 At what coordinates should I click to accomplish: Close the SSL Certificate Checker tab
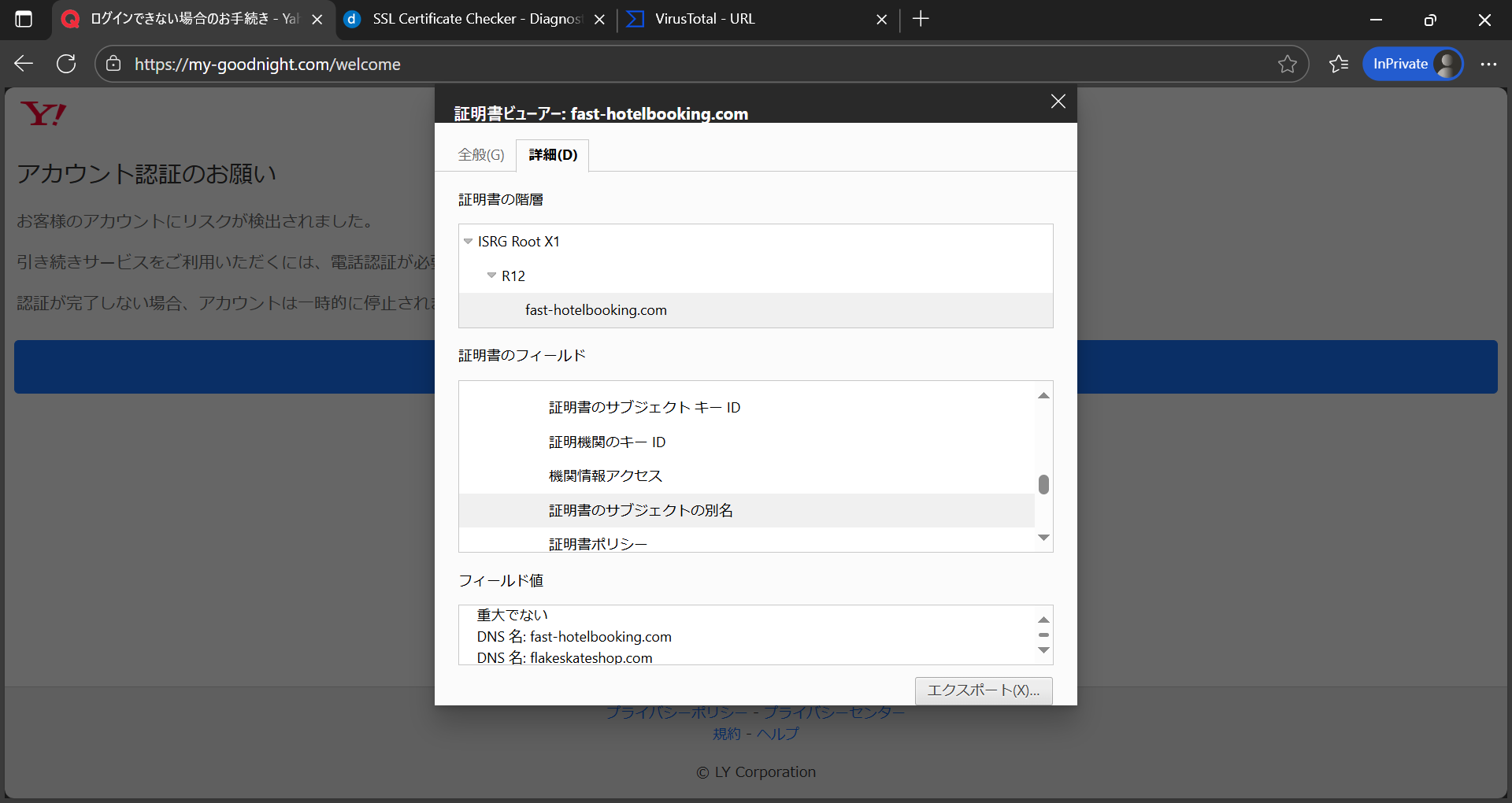(599, 19)
